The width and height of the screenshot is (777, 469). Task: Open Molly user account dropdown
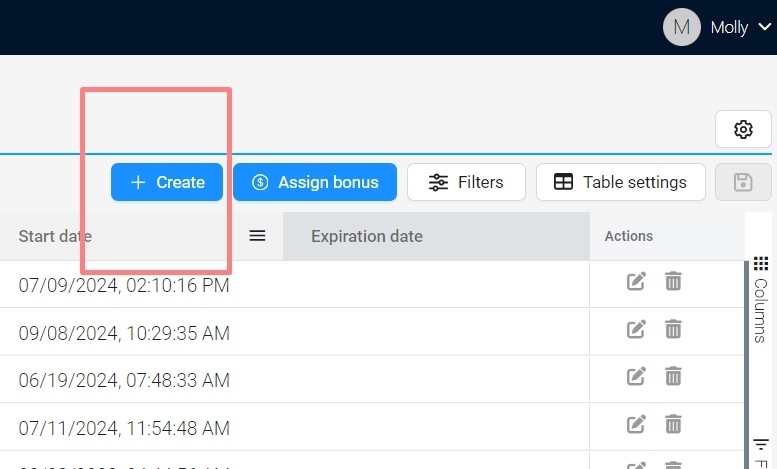point(740,27)
